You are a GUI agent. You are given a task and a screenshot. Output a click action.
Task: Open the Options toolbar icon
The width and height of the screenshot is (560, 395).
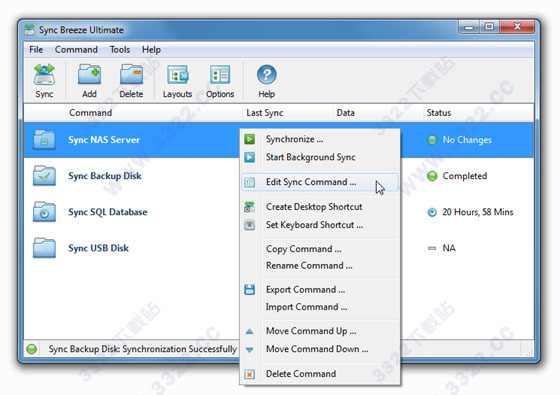click(220, 75)
